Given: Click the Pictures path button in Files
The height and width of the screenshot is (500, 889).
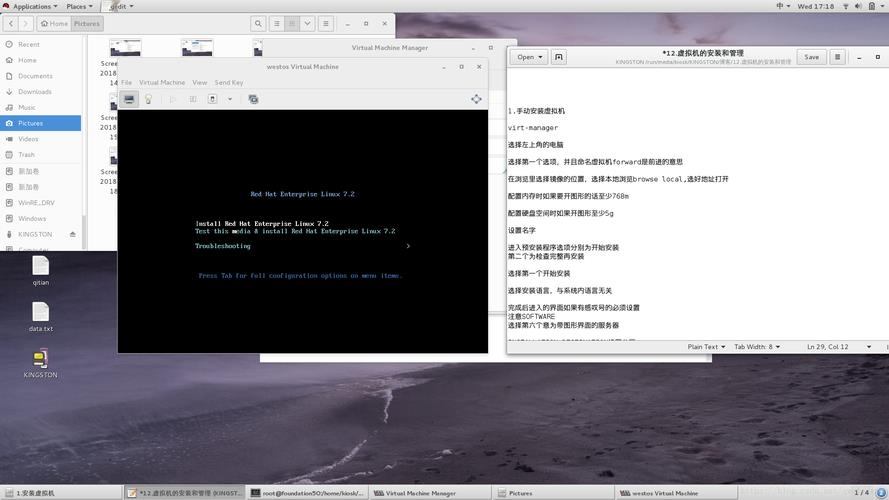Looking at the screenshot, I should point(87,23).
